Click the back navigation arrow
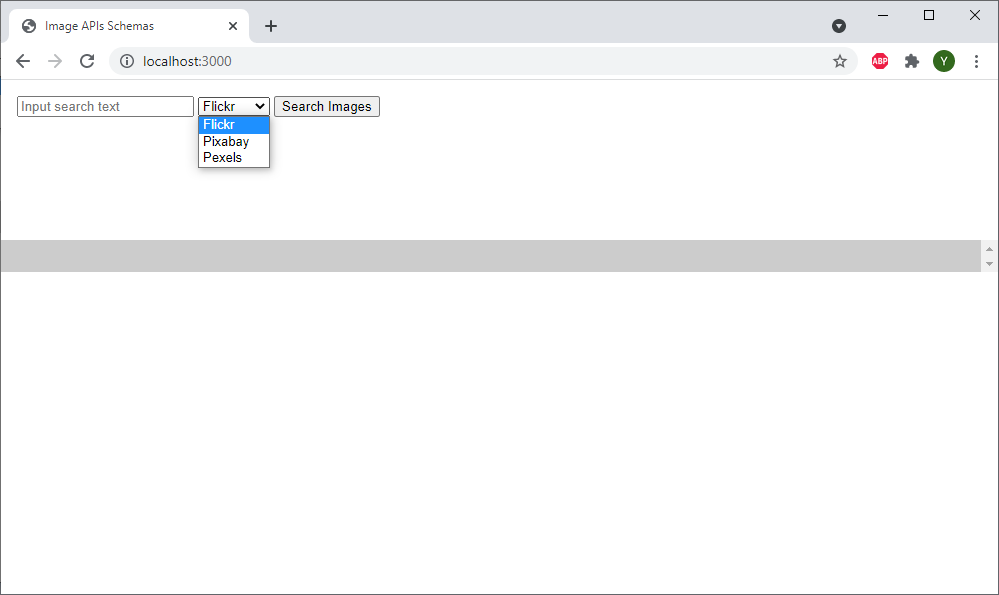 point(23,60)
